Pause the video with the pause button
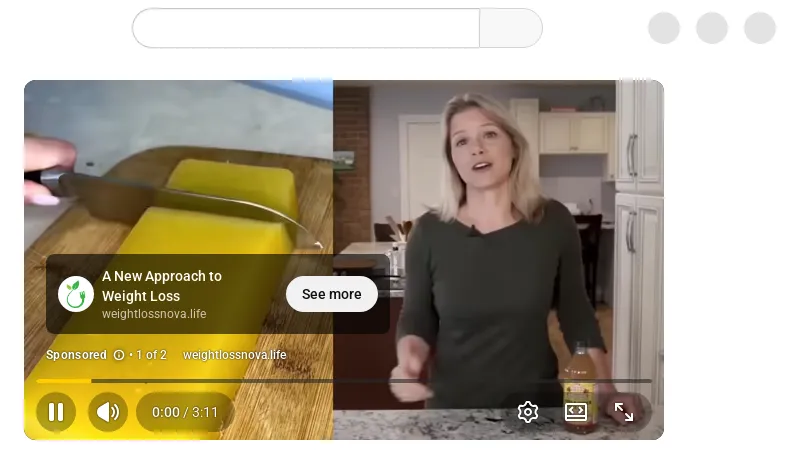 (56, 412)
